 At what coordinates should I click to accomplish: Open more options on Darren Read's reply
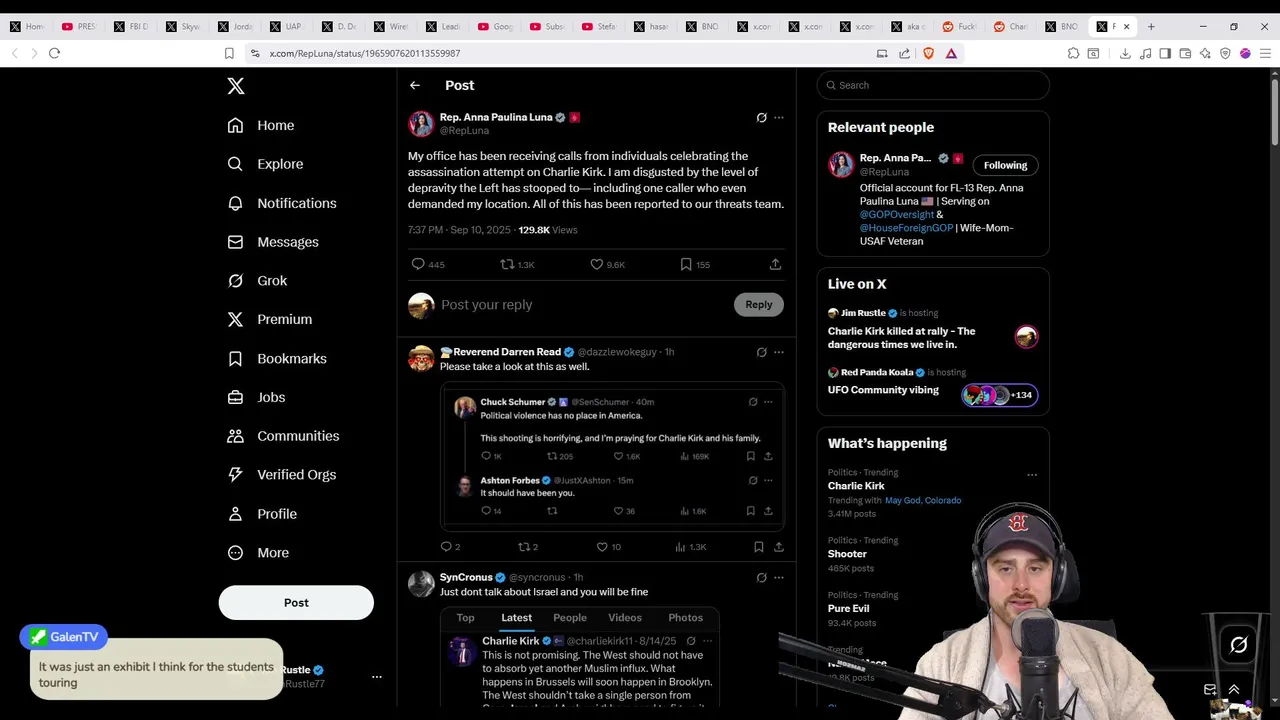click(x=779, y=352)
